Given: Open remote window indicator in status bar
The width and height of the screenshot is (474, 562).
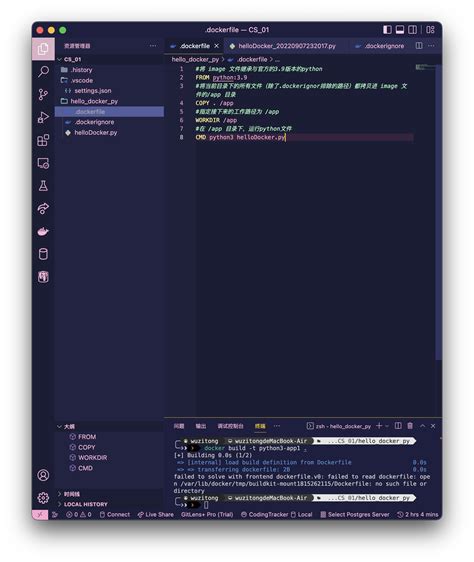Looking at the screenshot, I should point(40,515).
